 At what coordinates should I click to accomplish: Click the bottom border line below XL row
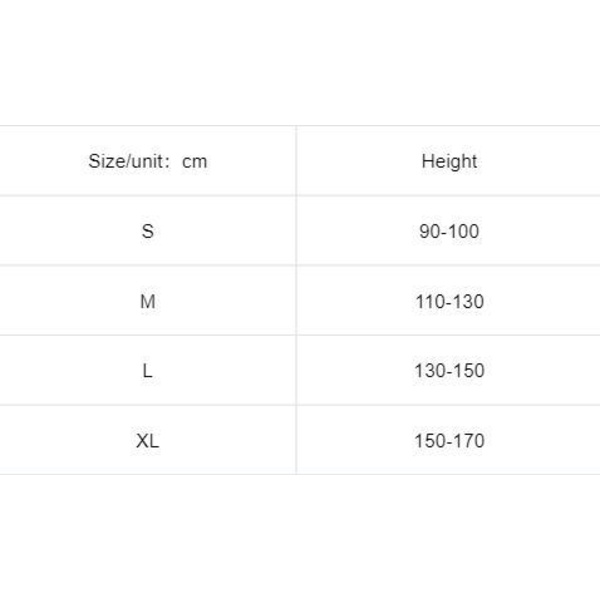pos(300,474)
